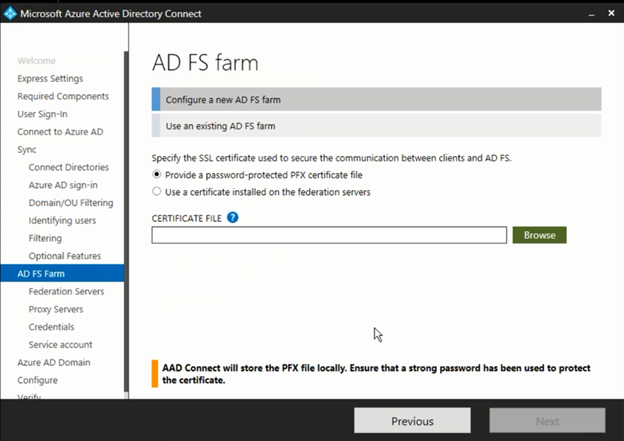This screenshot has width=624, height=441.
Task: Open Required Components step
Action: [x=63, y=96]
